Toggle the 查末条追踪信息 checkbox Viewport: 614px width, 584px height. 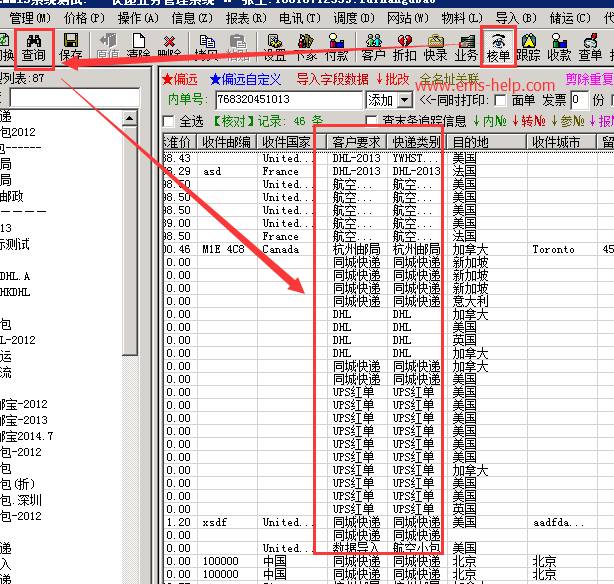371,121
